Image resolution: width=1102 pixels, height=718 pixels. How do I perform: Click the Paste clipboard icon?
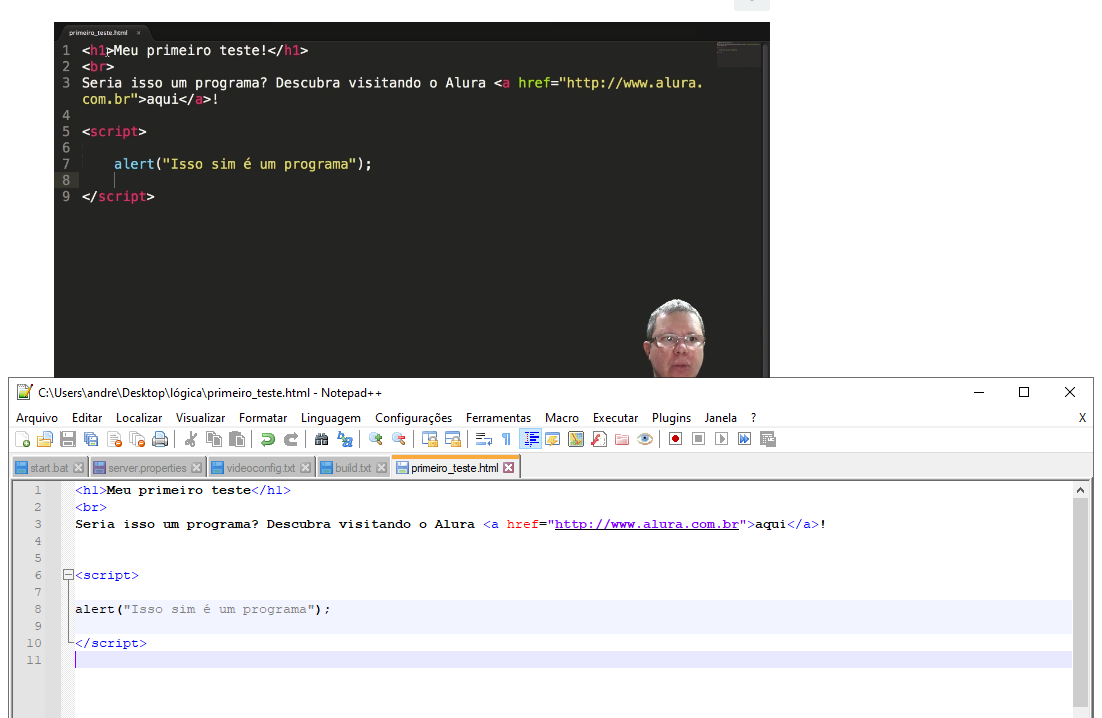[x=237, y=439]
